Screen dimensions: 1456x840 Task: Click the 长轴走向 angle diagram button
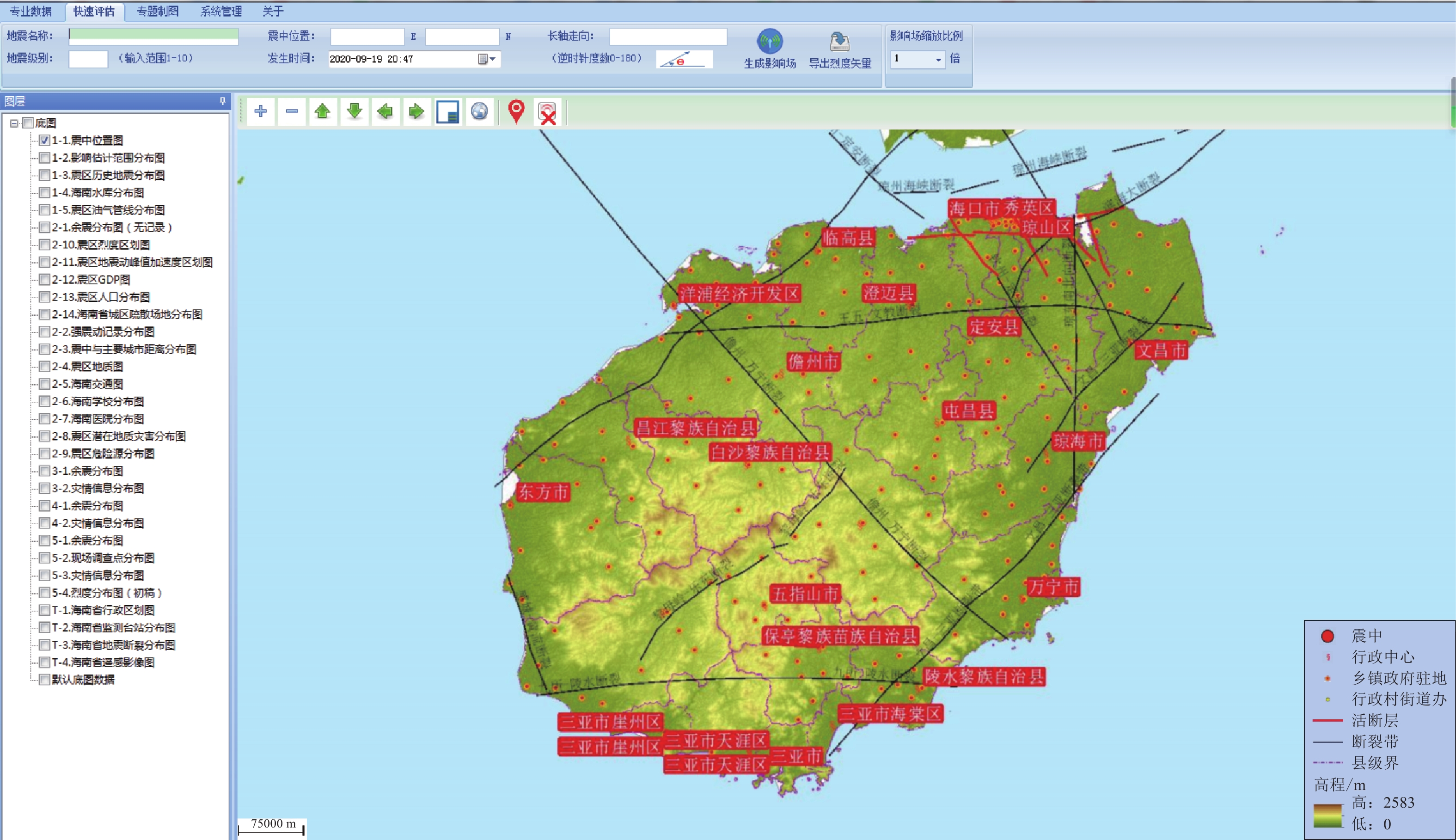pyautogui.click(x=684, y=60)
